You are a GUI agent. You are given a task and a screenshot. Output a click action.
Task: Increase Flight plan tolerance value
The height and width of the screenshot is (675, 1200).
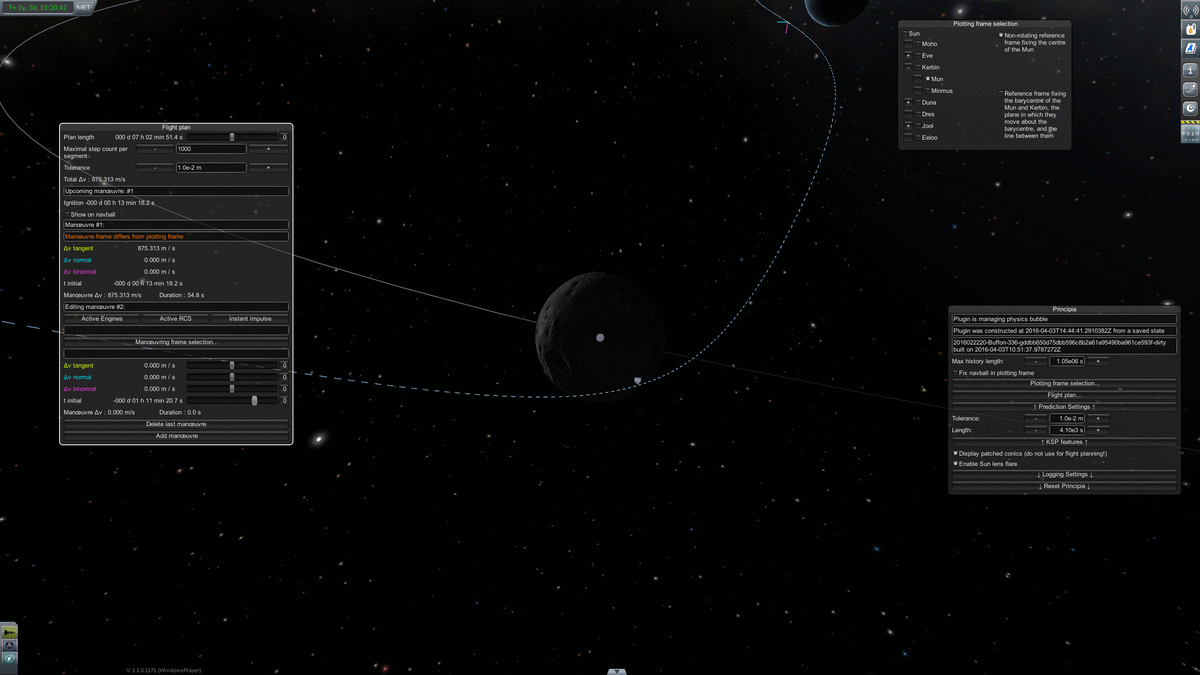(268, 168)
